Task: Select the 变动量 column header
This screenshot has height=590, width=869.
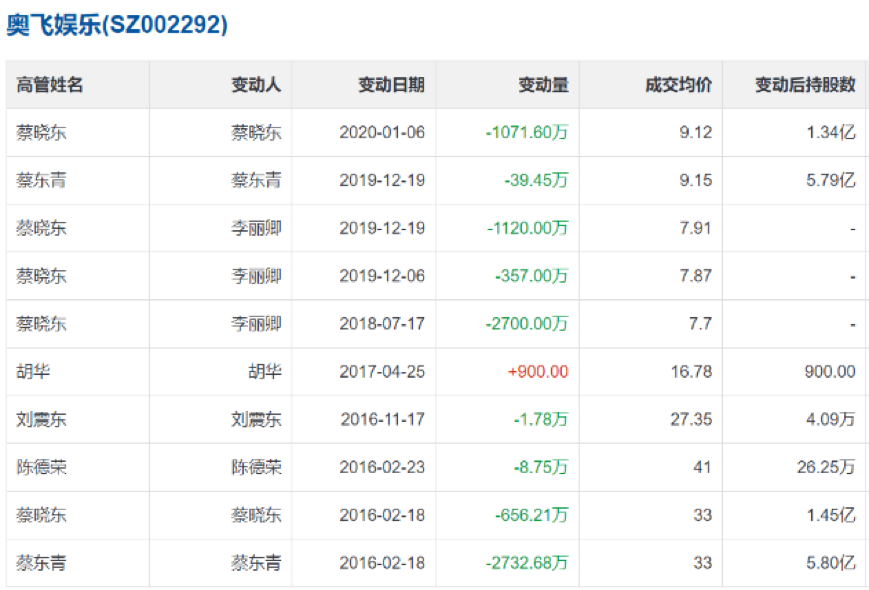Action: click(543, 85)
